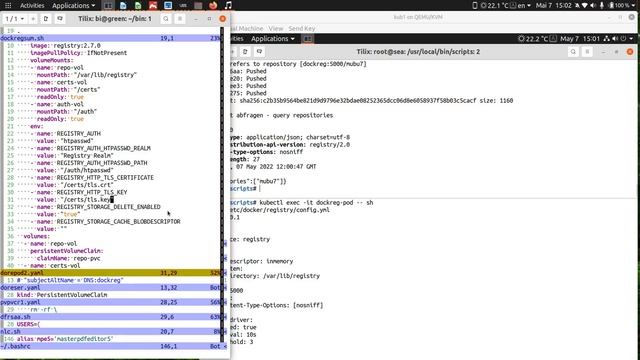Search in the left Tilix window
Viewport: 640px width, 360px height.
166,19
